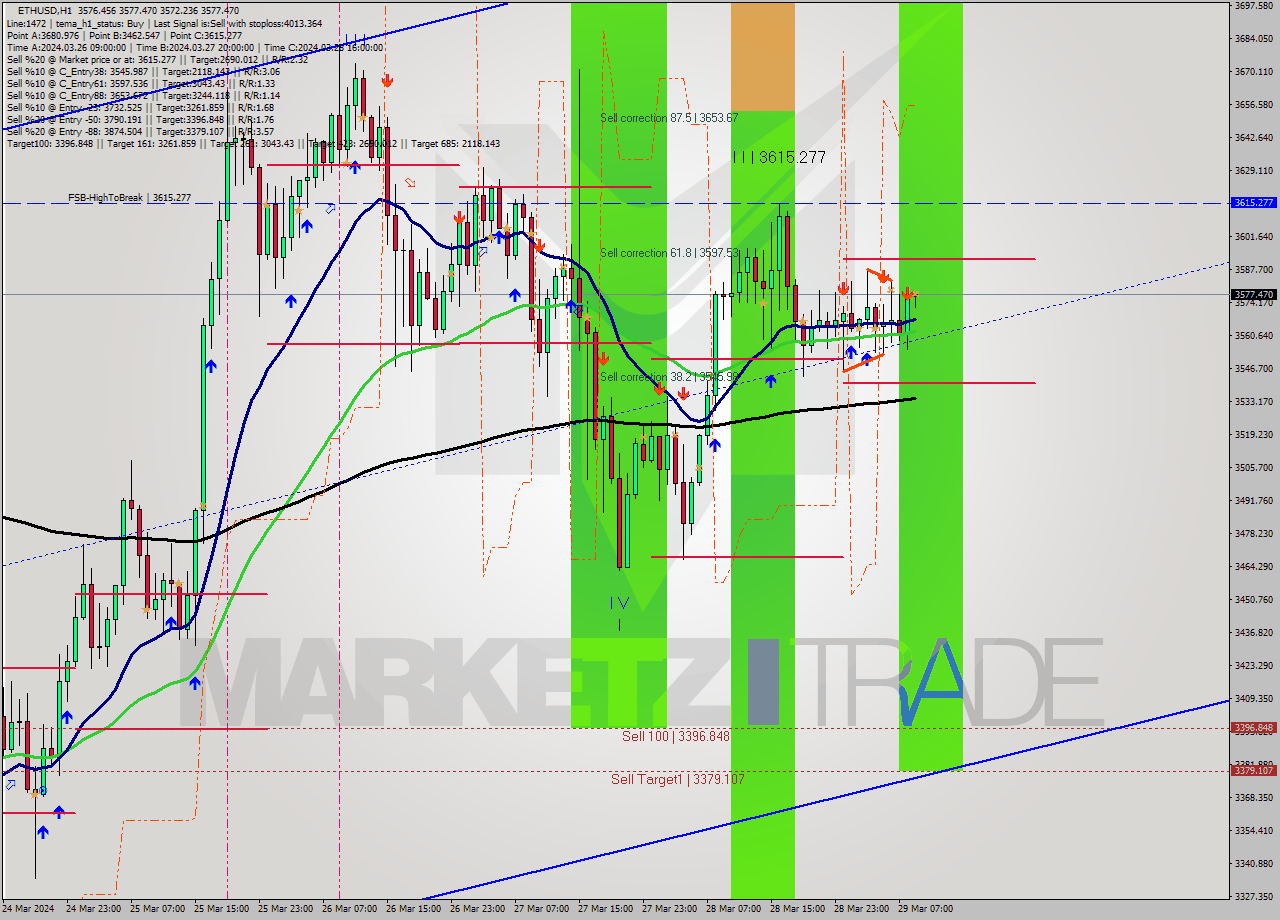The width and height of the screenshot is (1280, 920).
Task: Click the red 3379.107 price tag on axis
Action: [1253, 771]
